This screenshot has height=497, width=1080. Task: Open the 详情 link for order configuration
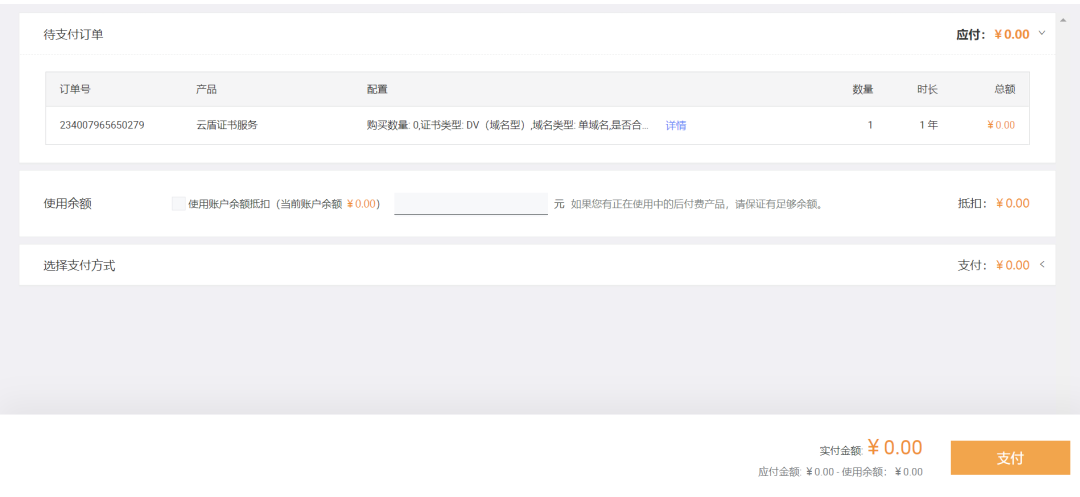click(x=676, y=126)
